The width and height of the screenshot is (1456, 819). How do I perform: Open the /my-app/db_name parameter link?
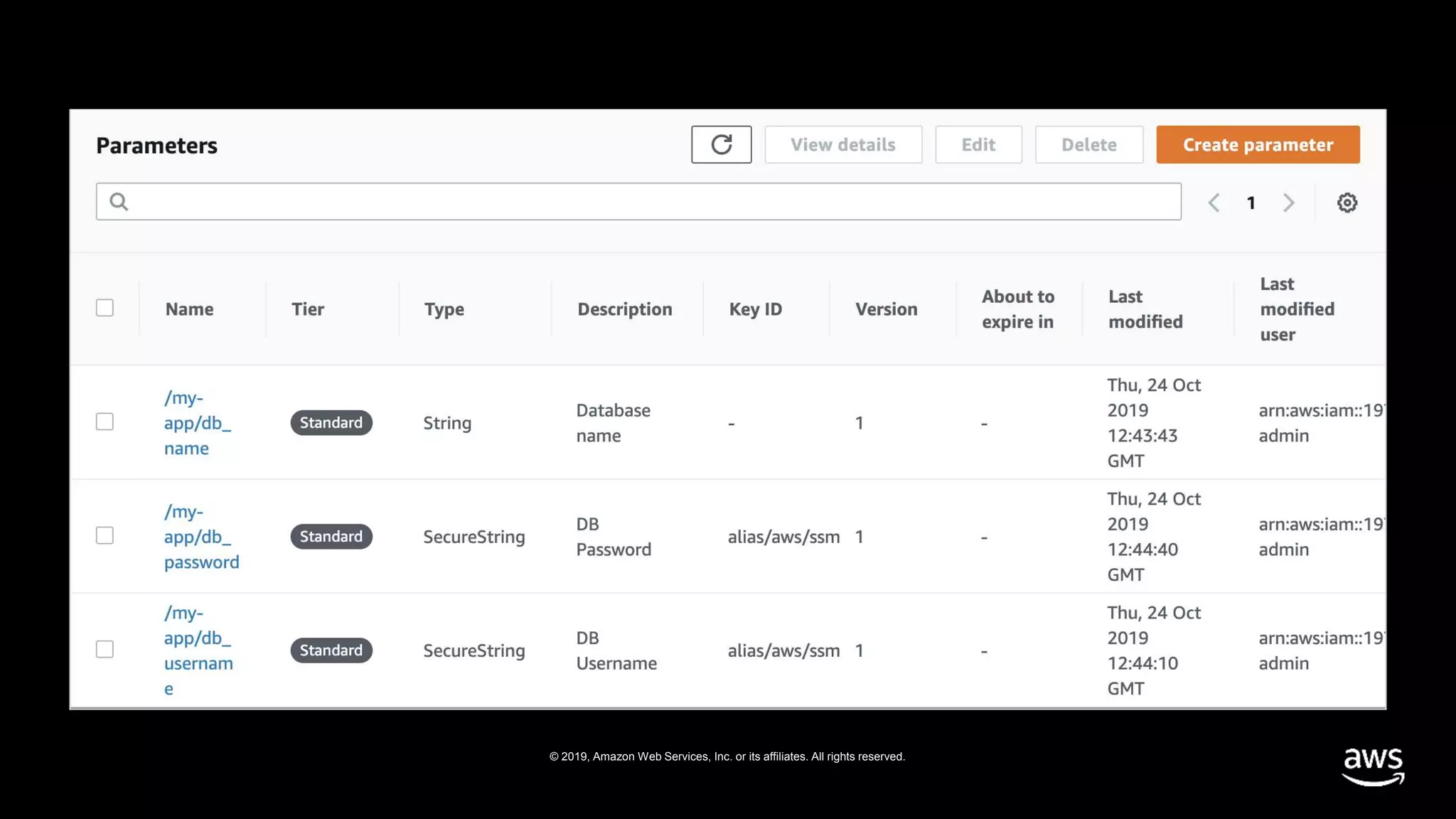[196, 423]
